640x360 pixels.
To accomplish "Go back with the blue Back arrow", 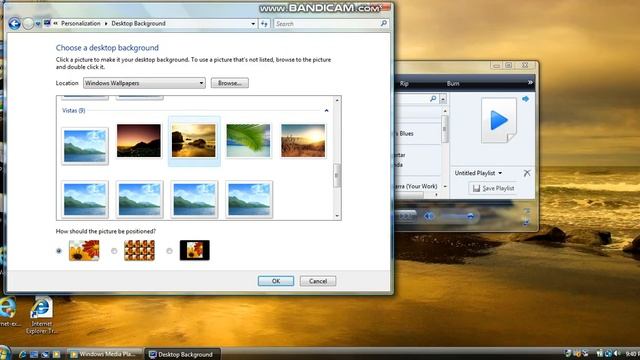I will [x=14, y=24].
